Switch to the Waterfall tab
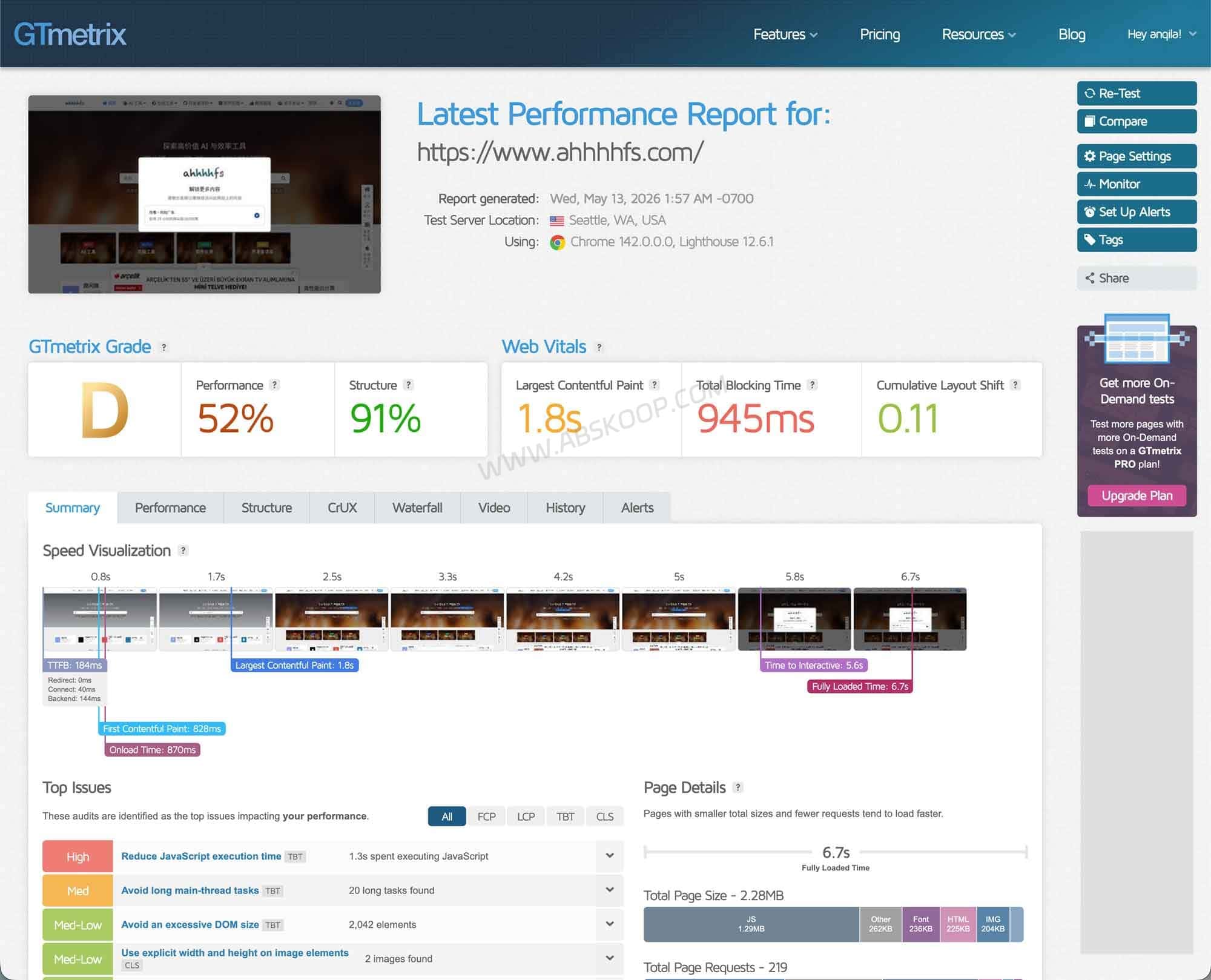The height and width of the screenshot is (980, 1211). 417,508
